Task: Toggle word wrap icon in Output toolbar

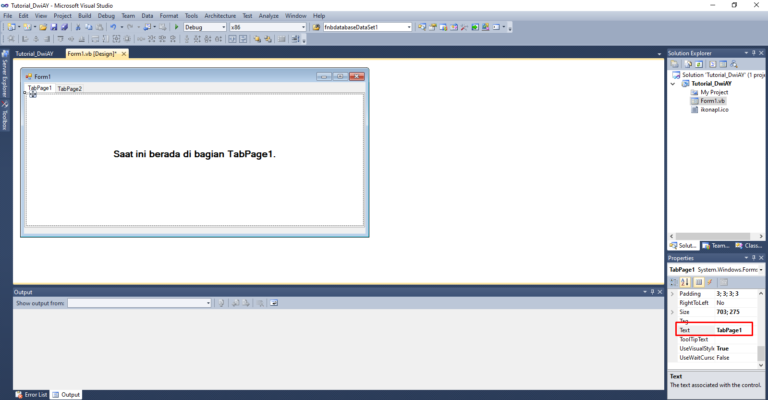Action: [274, 303]
